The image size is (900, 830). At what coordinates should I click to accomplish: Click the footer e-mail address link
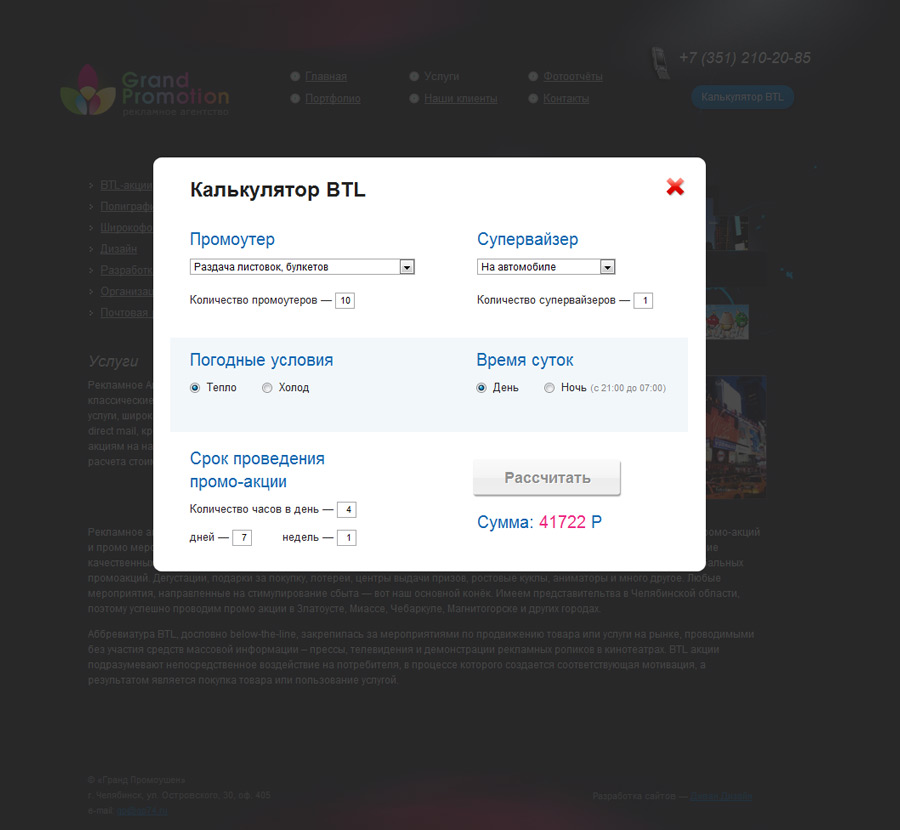(x=142, y=810)
